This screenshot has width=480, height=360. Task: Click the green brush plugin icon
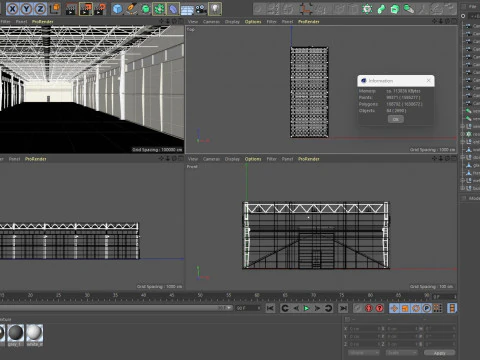(409, 9)
